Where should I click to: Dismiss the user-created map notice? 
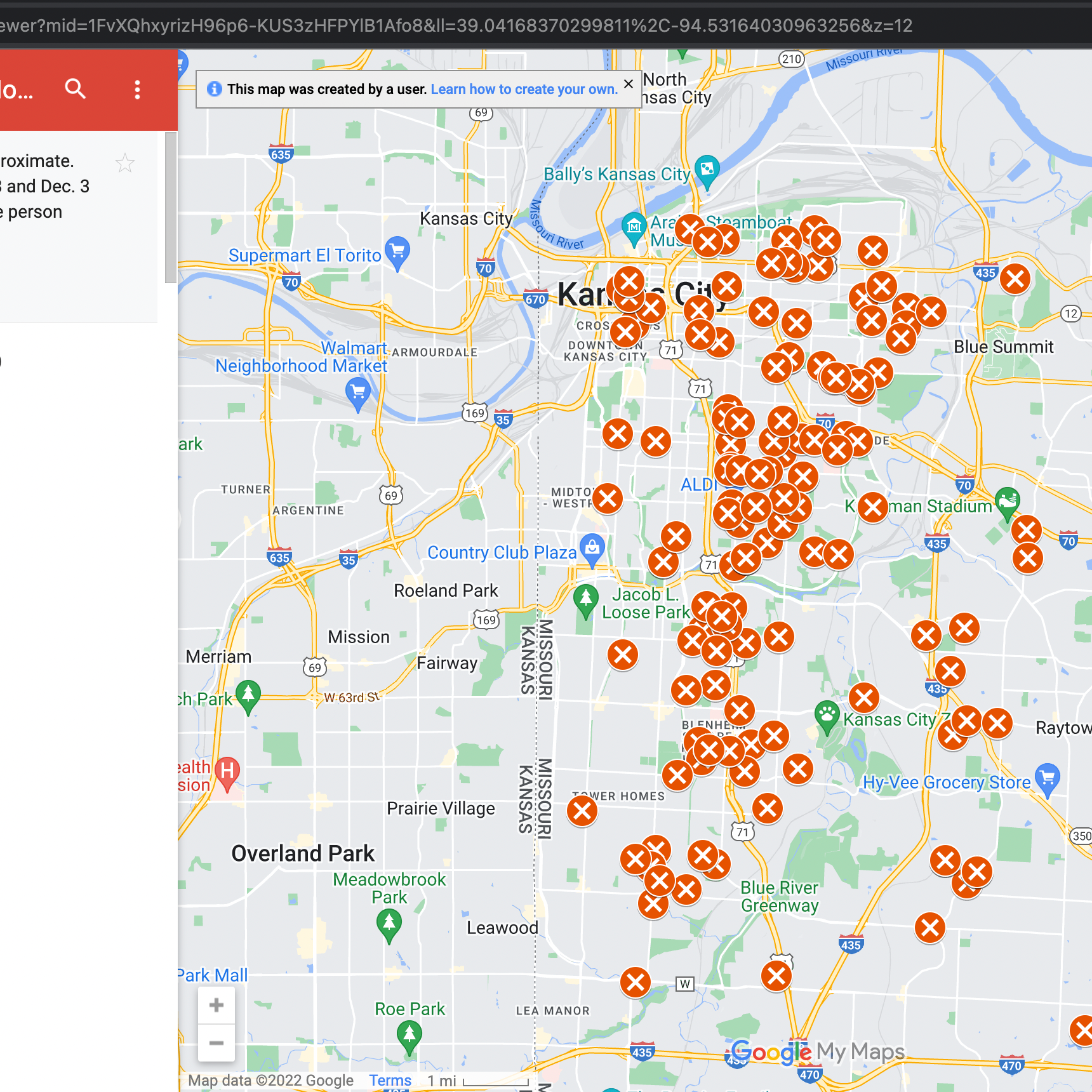629,84
